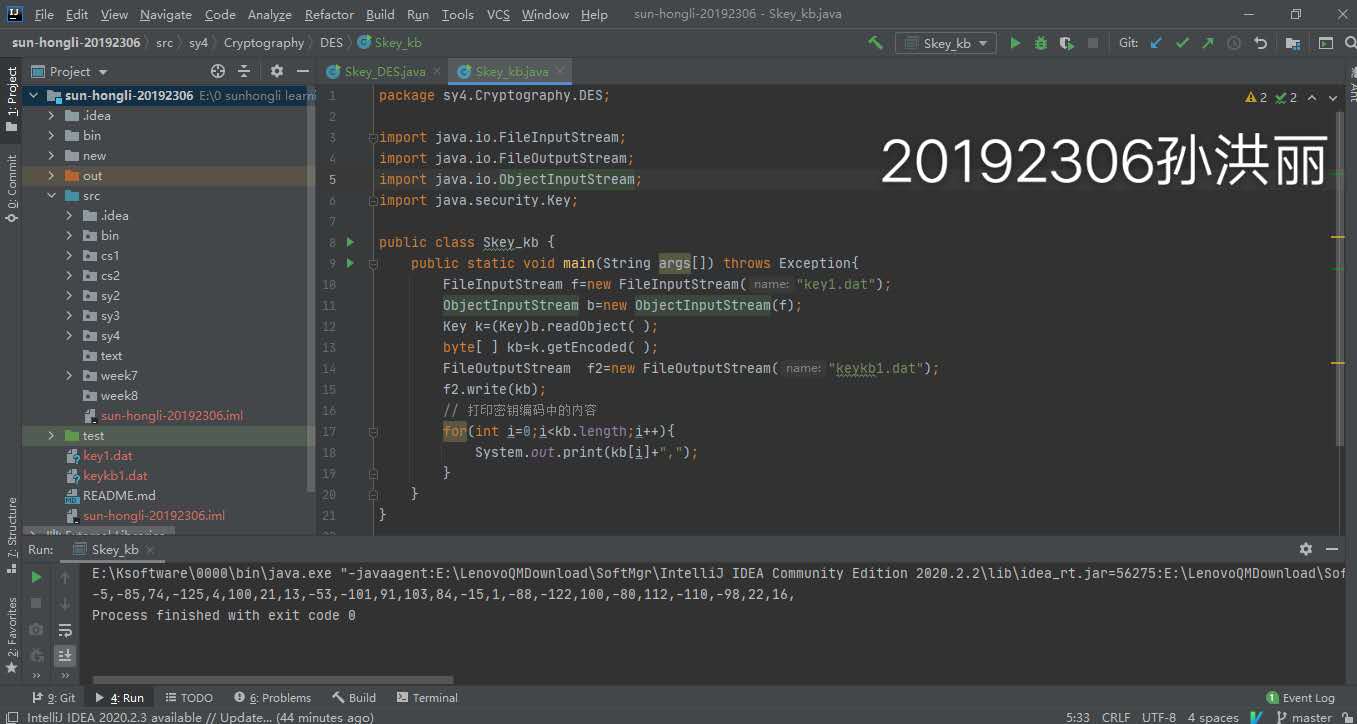Viewport: 1357px width, 724px height.
Task: Open the Problems tool window
Action: (273, 698)
